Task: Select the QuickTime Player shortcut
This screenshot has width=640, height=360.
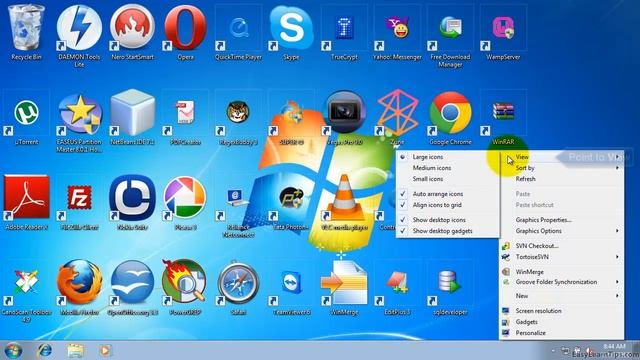Action: (238, 28)
